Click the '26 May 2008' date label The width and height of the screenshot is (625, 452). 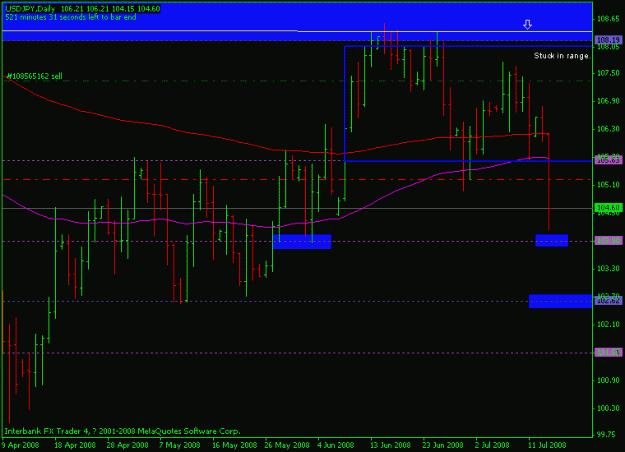(287, 445)
